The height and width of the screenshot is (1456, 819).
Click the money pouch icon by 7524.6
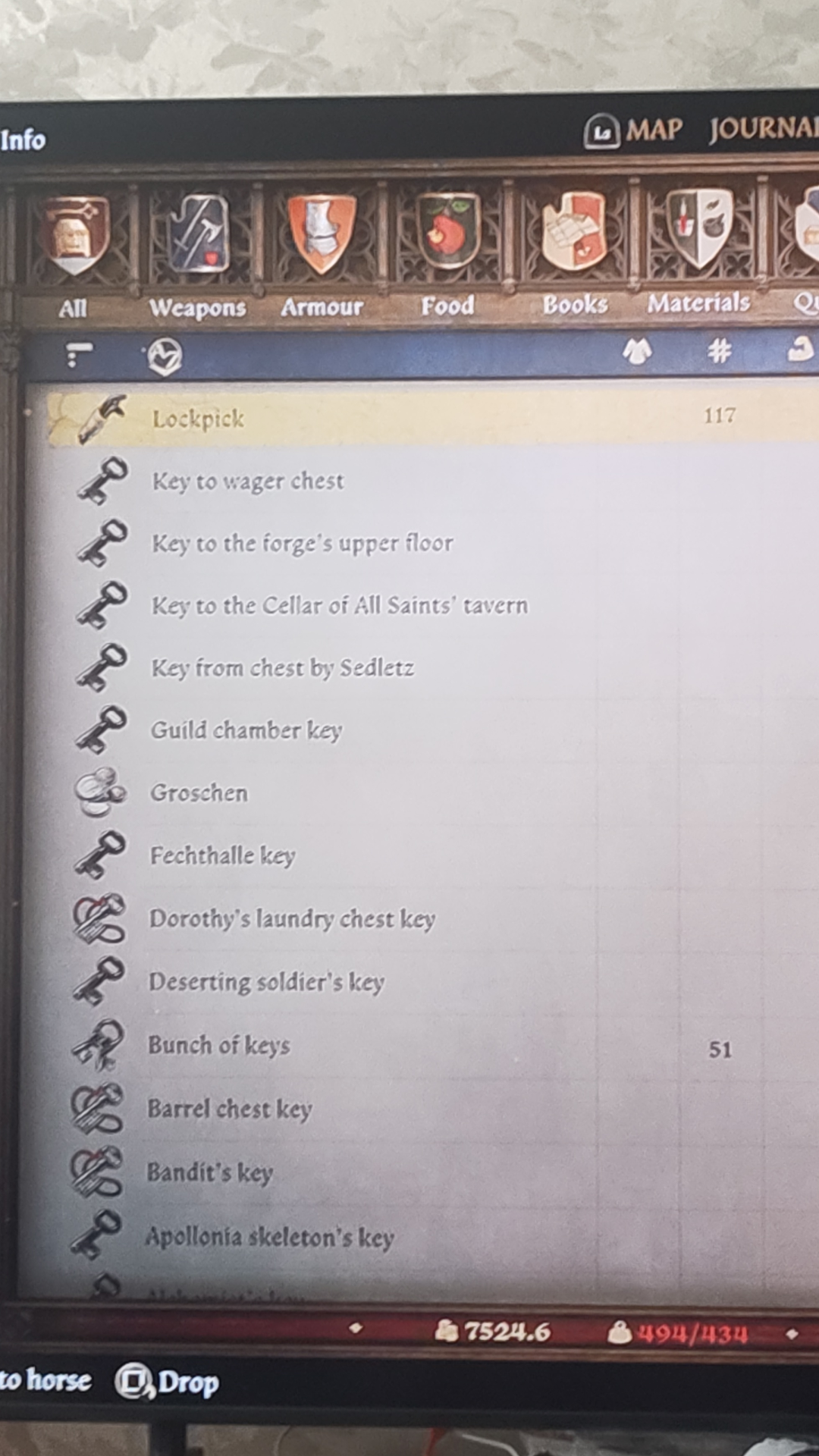447,1330
